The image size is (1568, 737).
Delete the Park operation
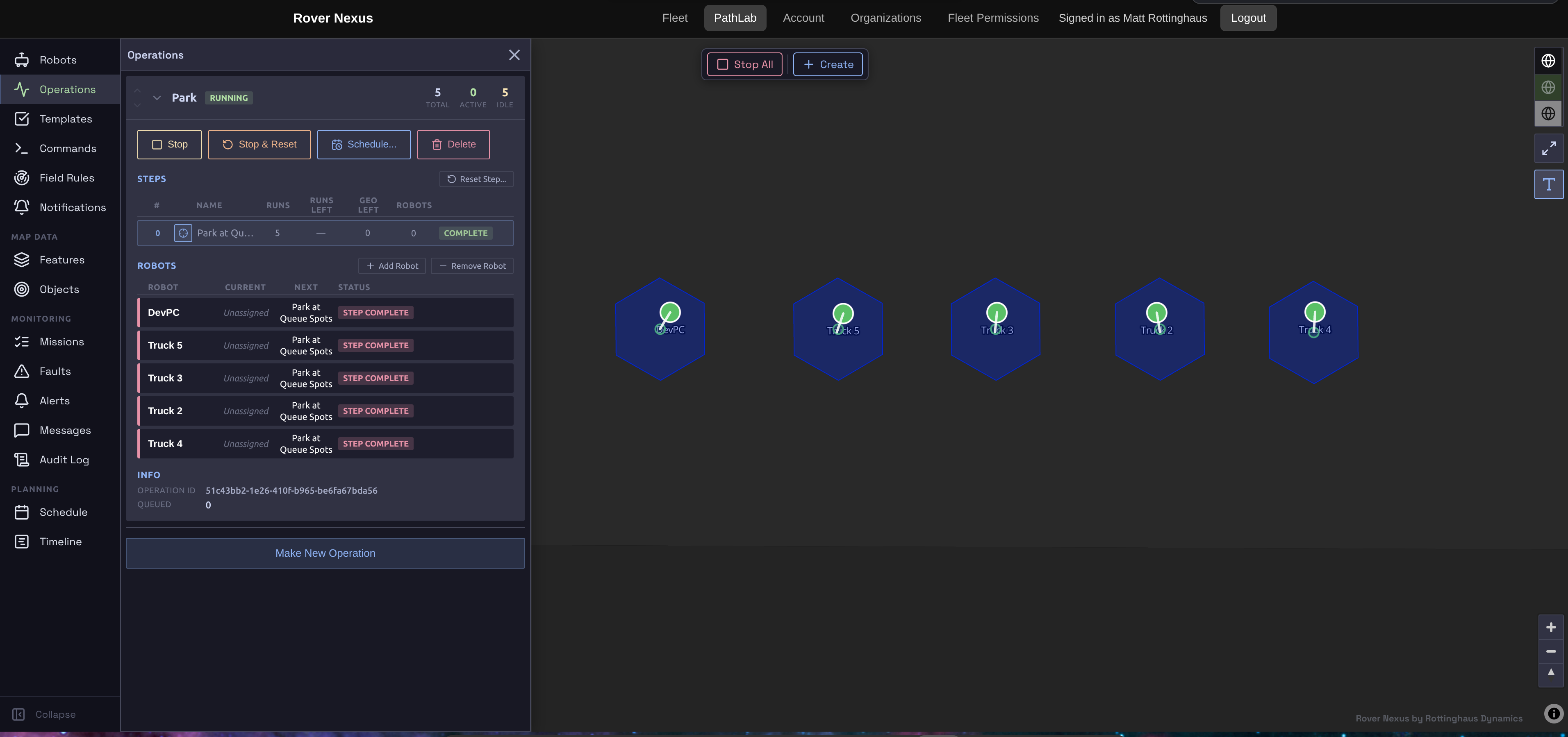click(453, 145)
